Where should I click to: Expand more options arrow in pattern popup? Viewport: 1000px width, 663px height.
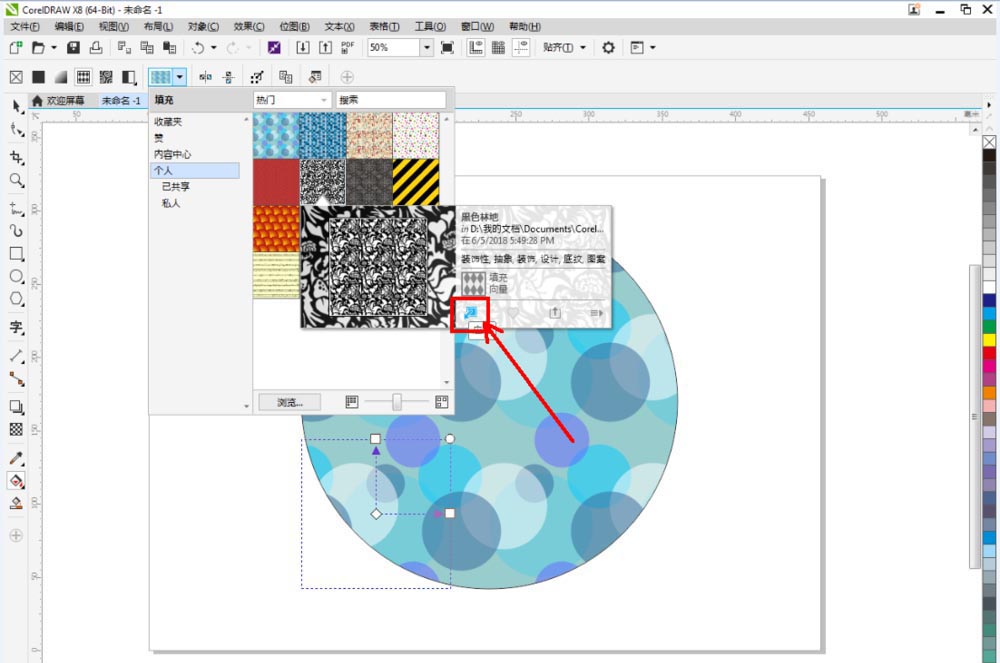(596, 313)
